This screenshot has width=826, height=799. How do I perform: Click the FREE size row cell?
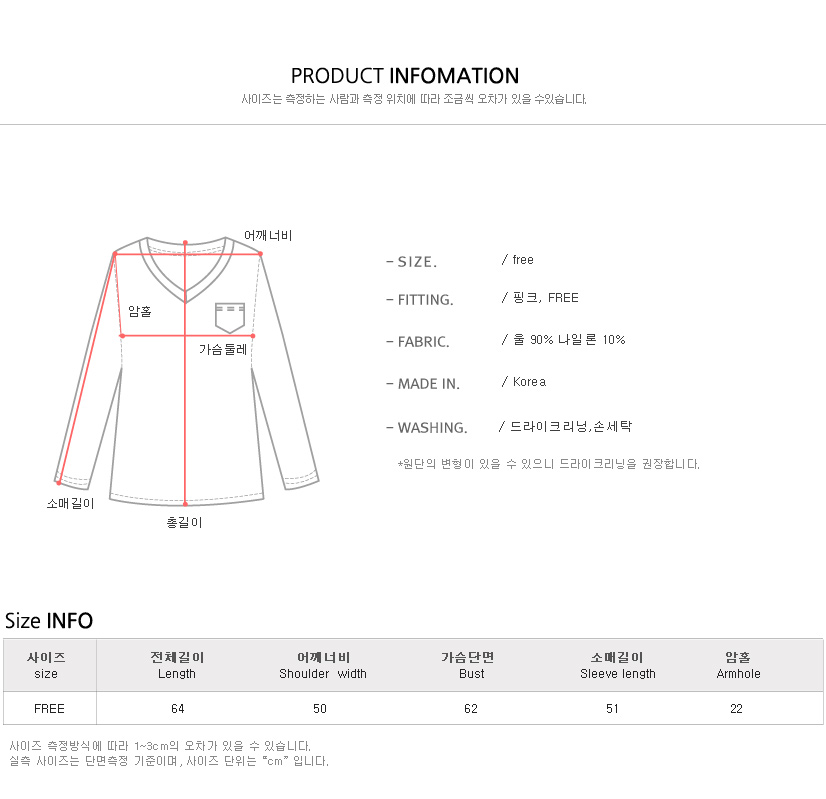(50, 708)
